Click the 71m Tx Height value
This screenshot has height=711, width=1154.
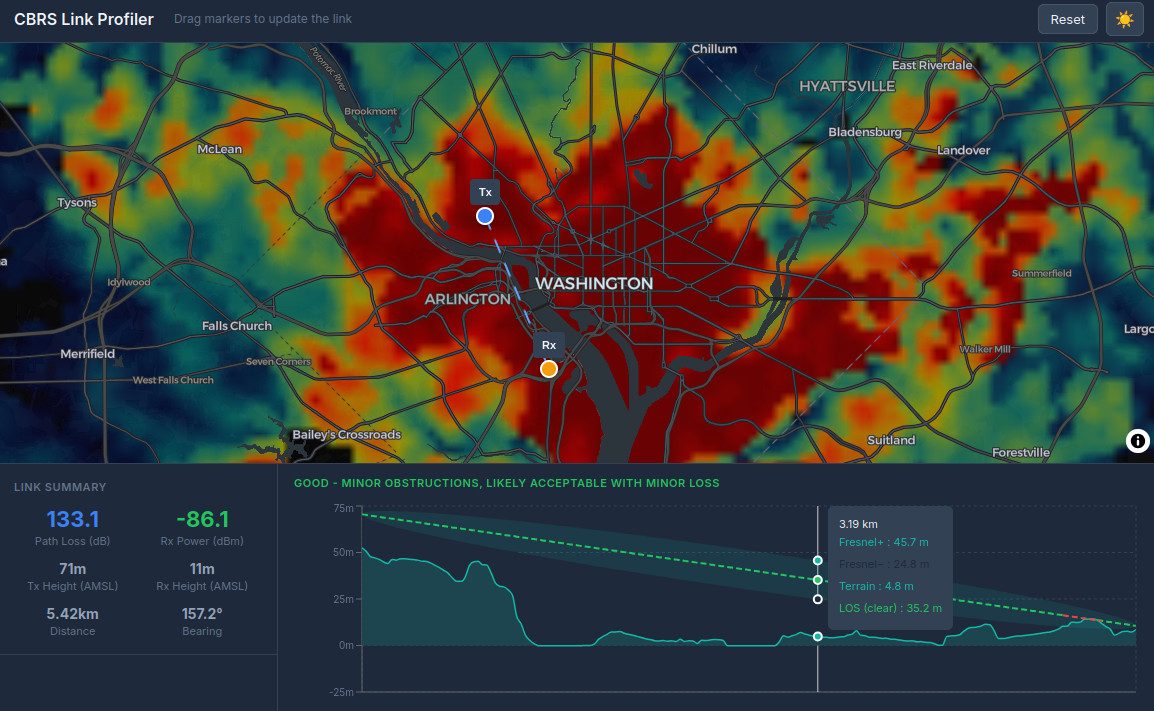coord(73,569)
